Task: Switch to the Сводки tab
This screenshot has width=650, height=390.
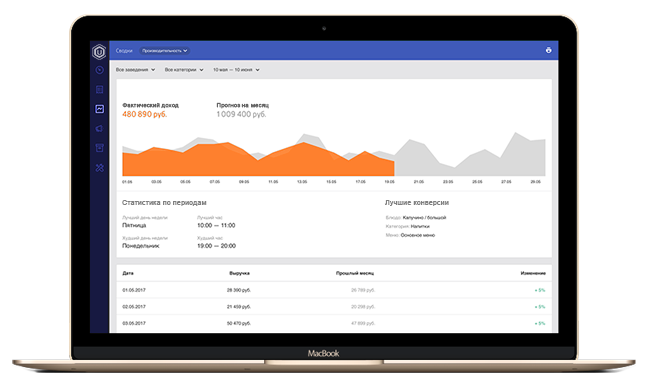Action: click(x=124, y=51)
